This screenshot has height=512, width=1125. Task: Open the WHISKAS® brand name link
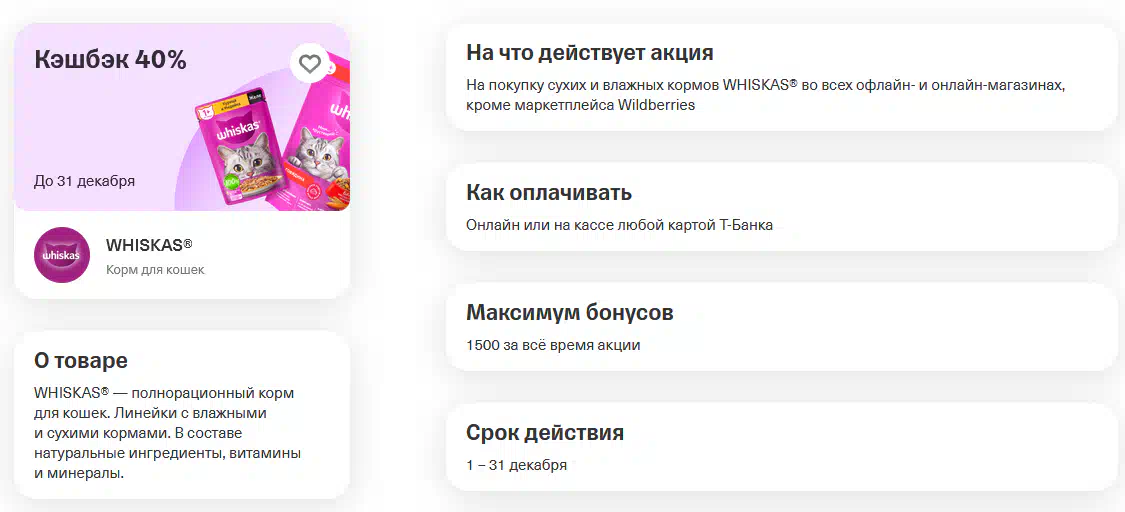point(149,245)
